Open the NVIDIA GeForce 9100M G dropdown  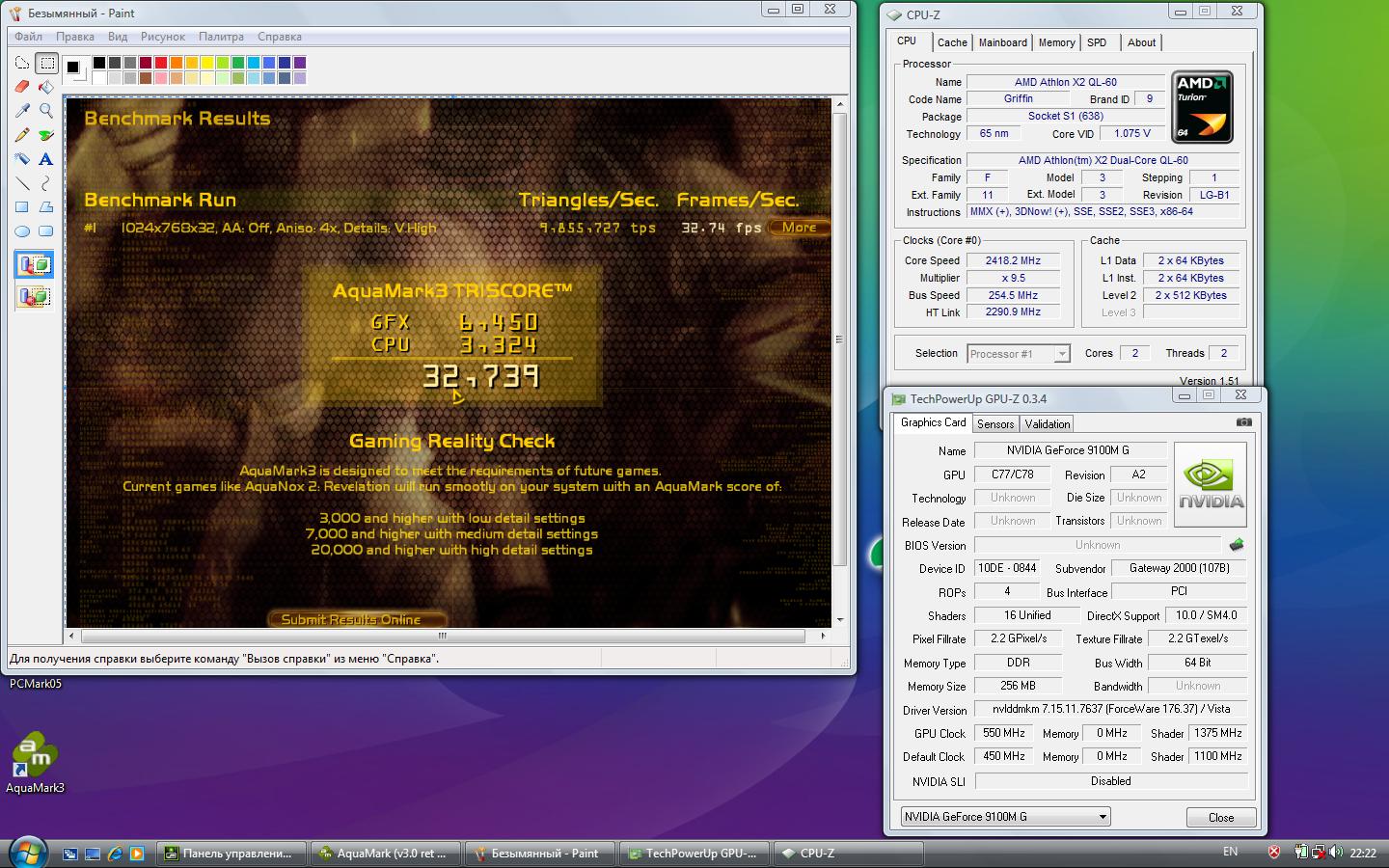[x=1006, y=817]
